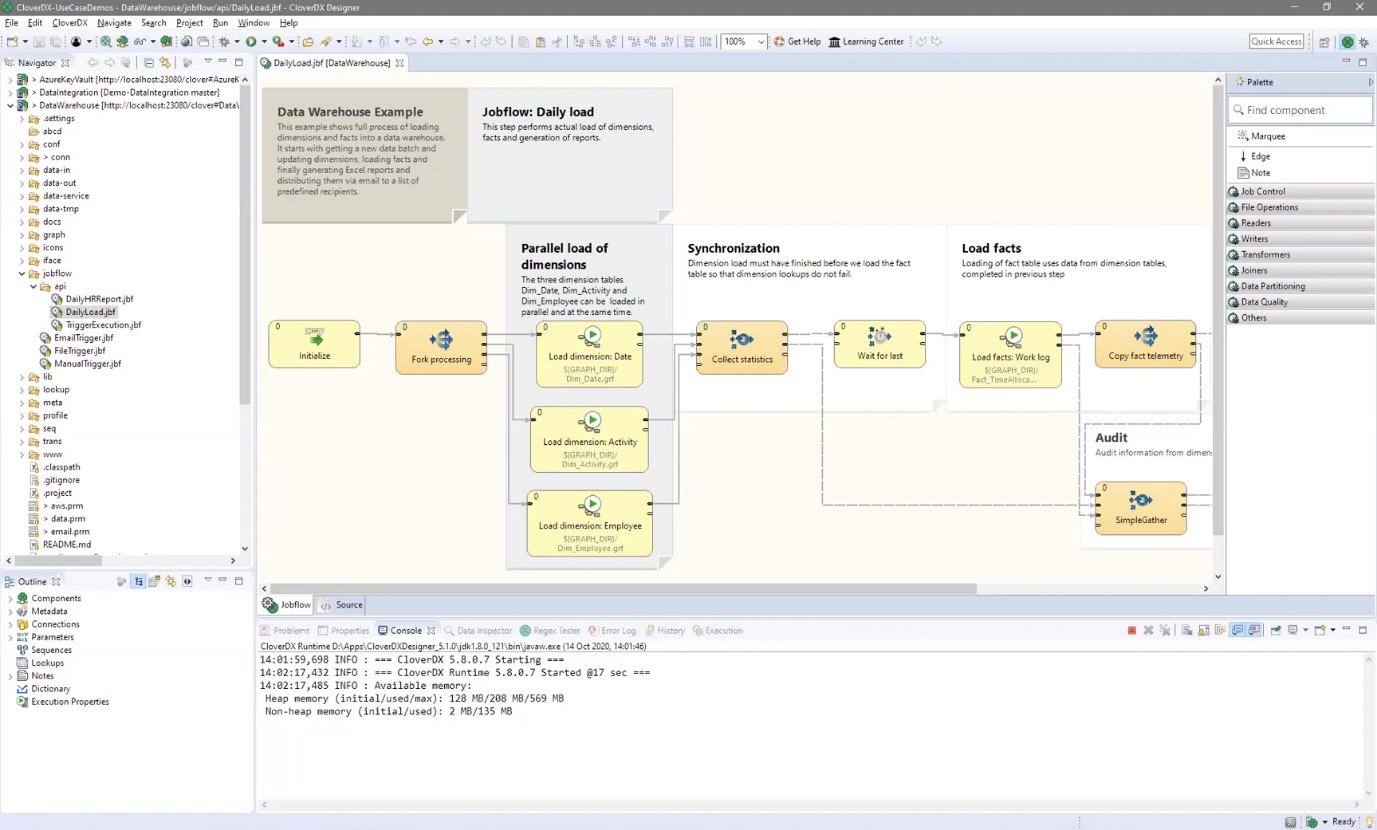Expand the lookup folder

22,390
